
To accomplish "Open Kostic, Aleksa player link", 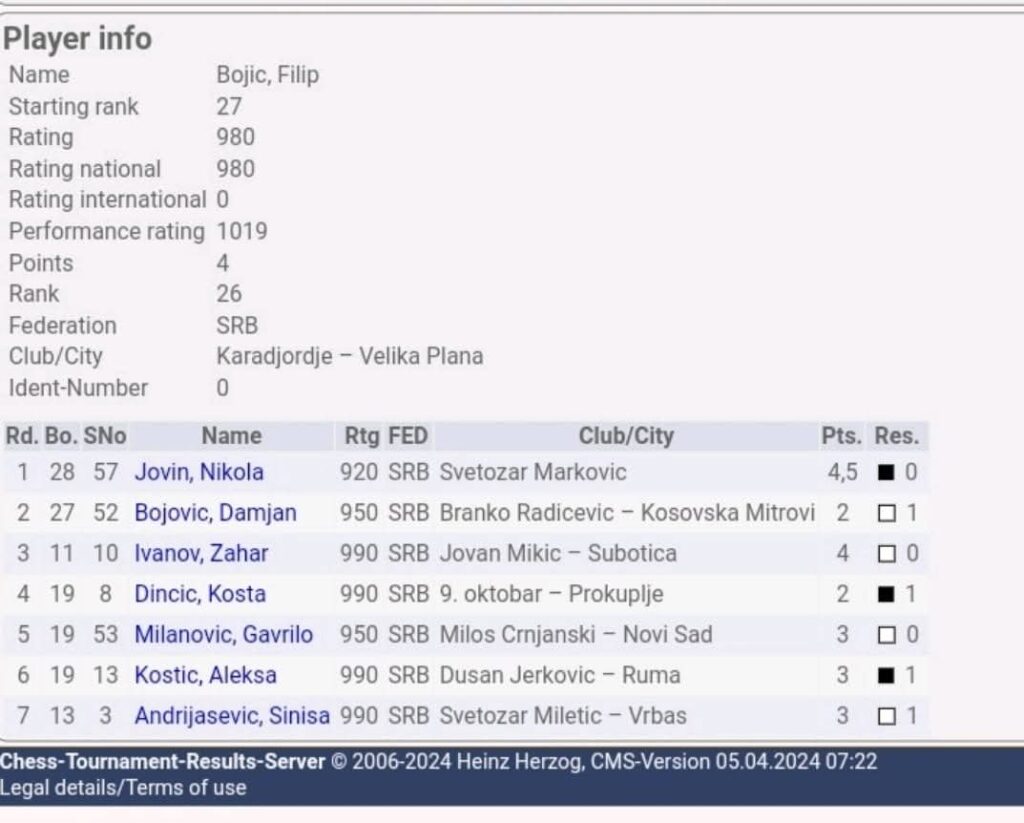I will (205, 675).
